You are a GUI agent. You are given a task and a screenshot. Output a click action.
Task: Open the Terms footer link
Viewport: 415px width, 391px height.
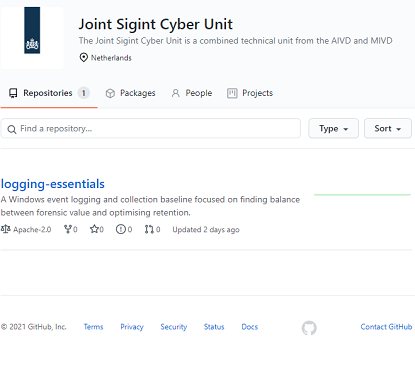click(x=93, y=327)
